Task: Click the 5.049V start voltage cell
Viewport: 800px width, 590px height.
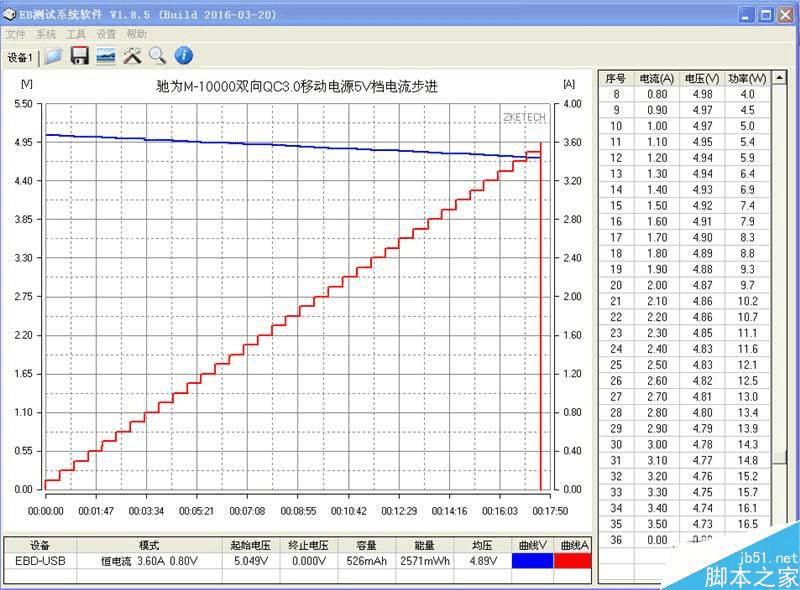Action: click(x=251, y=561)
